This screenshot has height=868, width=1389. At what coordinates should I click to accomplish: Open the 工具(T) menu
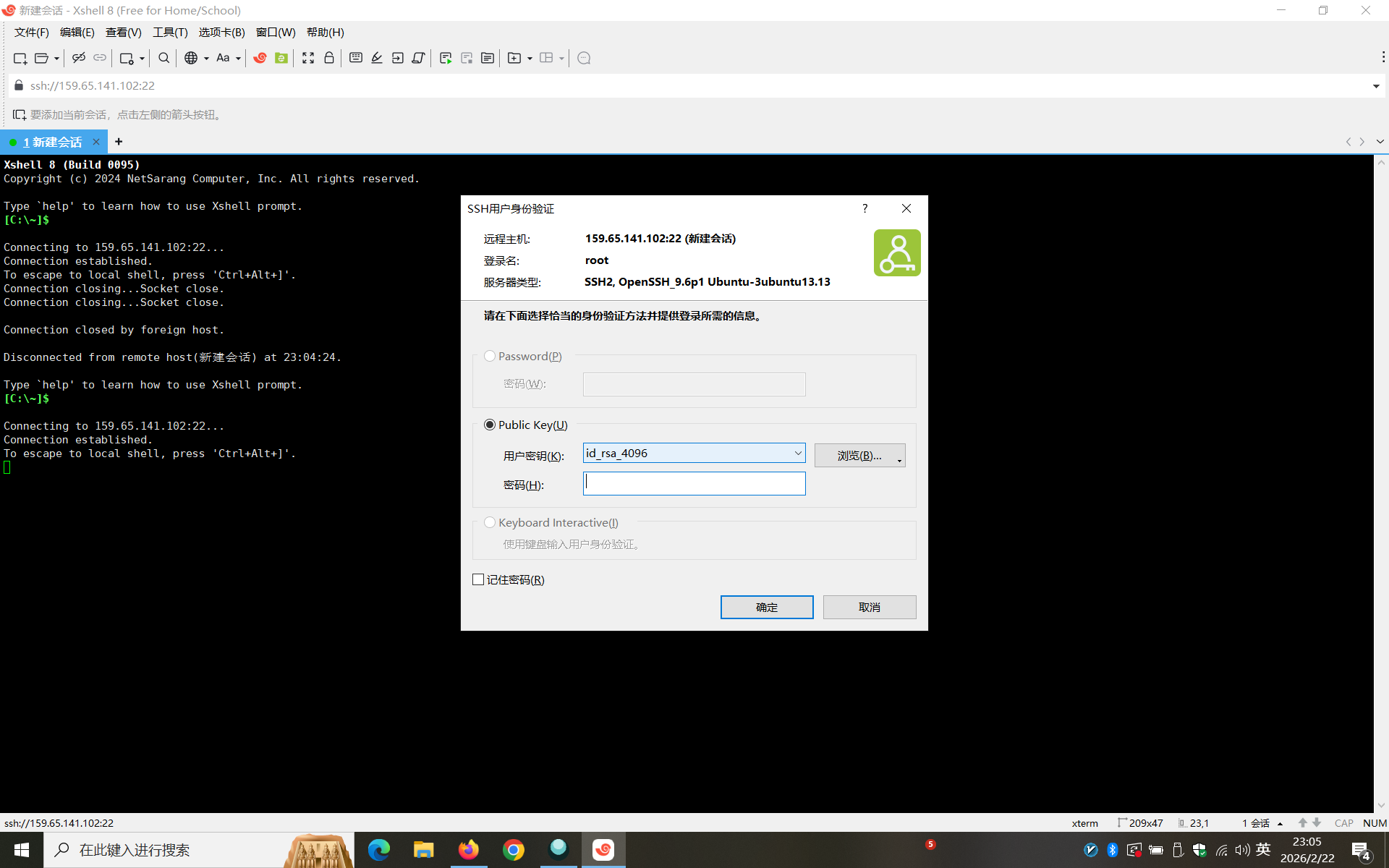click(170, 33)
